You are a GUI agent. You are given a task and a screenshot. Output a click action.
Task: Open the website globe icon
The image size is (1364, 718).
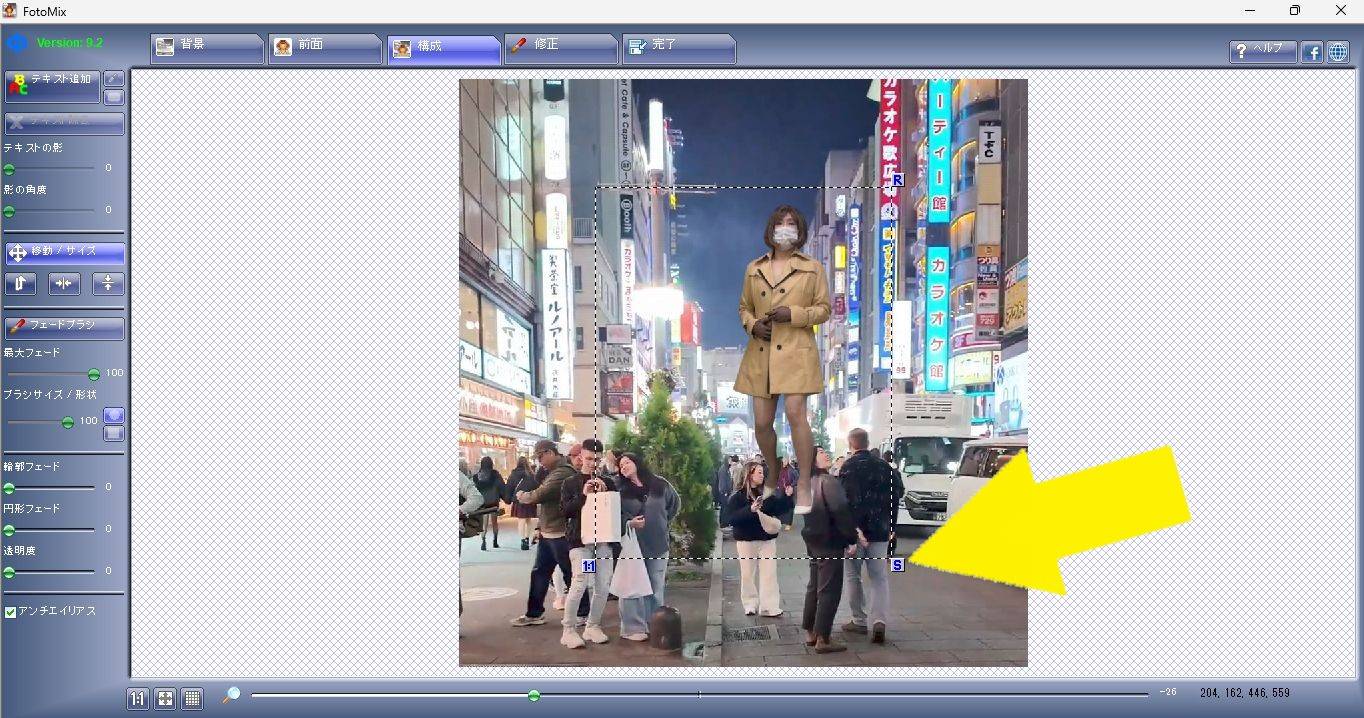[x=1338, y=52]
